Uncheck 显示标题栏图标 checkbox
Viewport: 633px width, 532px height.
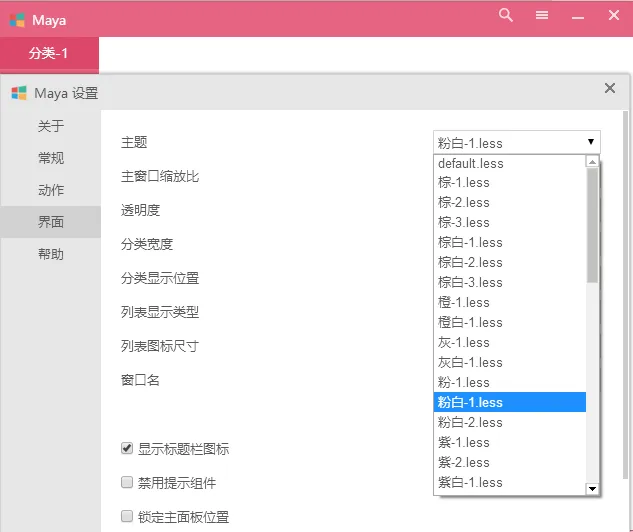pos(127,448)
